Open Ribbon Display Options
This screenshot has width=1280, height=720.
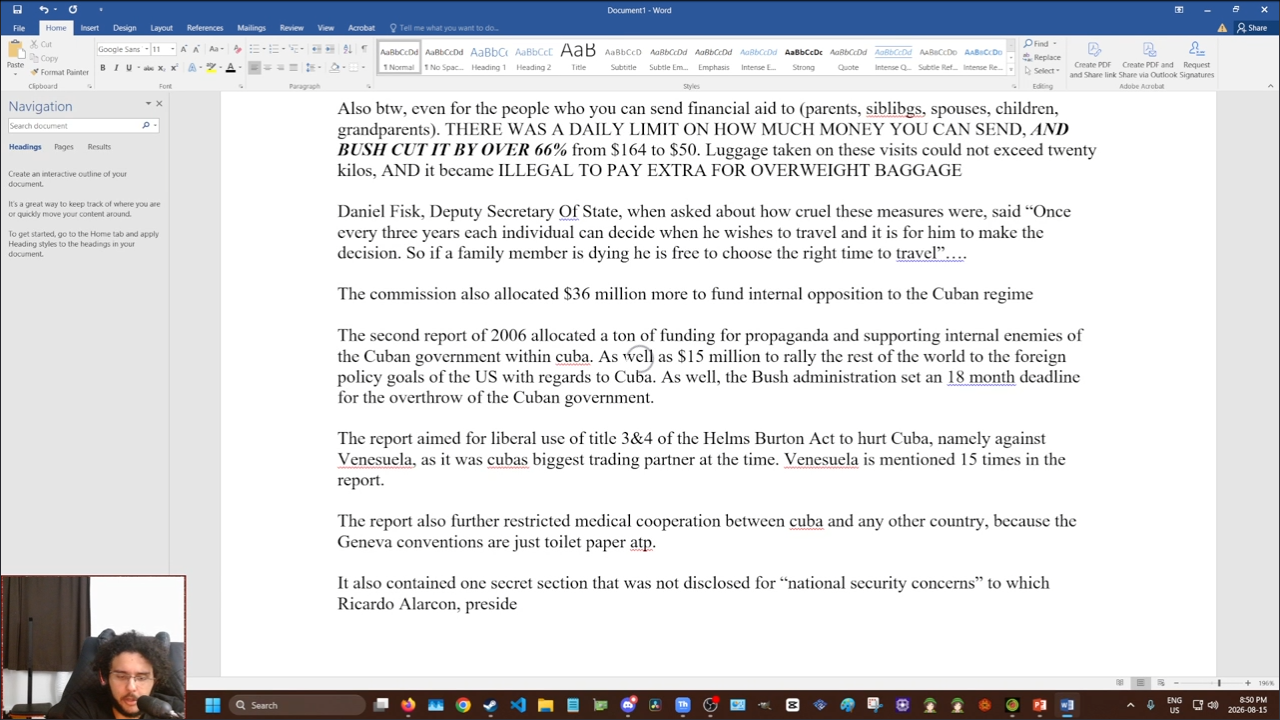[x=1179, y=10]
